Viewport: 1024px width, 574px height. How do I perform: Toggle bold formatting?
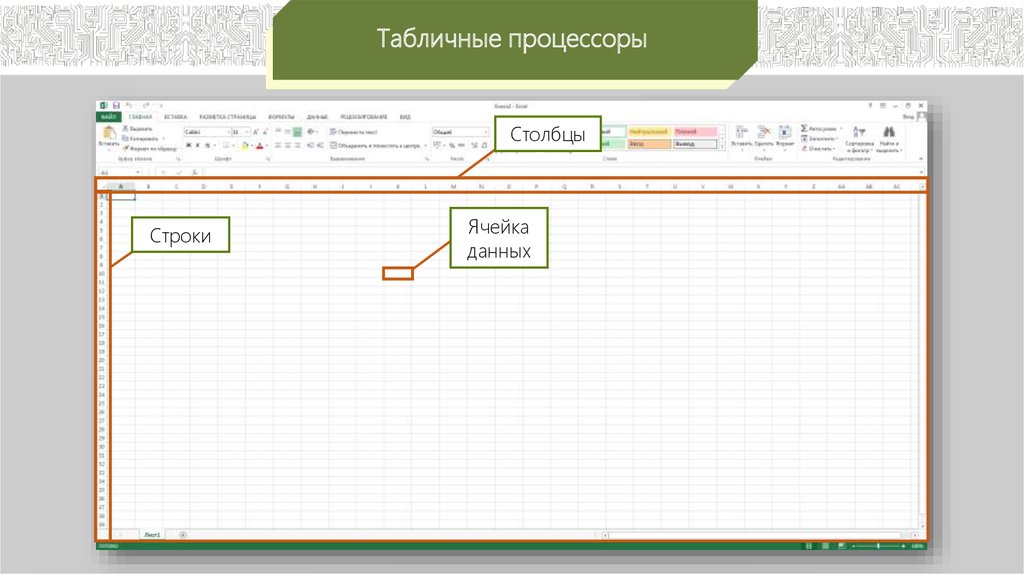coord(189,146)
